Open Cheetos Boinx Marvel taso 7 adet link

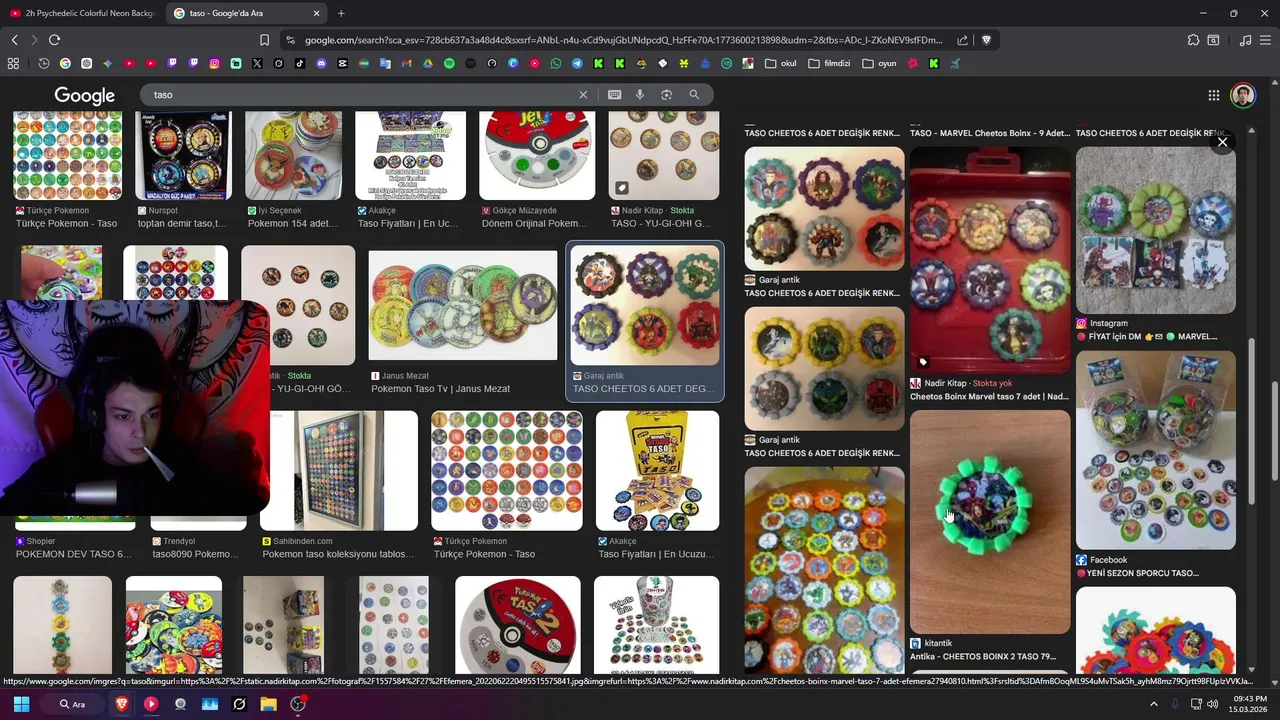coord(989,396)
